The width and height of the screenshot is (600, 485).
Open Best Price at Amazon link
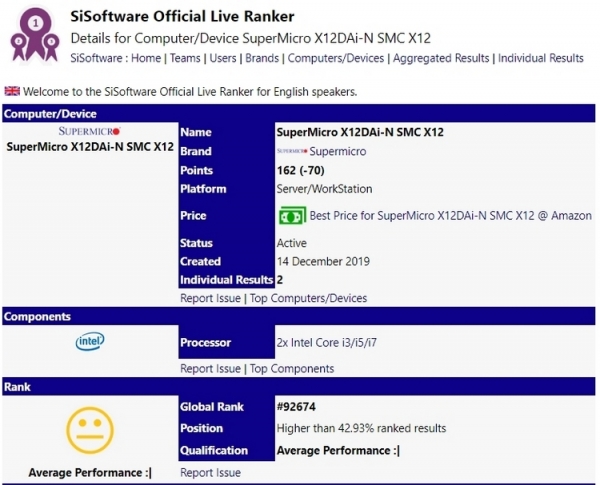pos(450,215)
